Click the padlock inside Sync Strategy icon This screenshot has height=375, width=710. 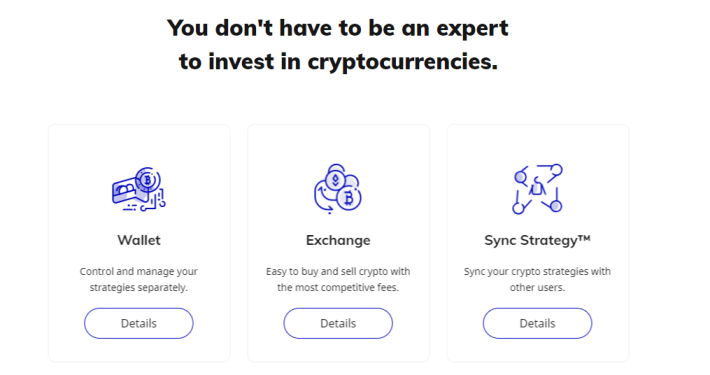(x=537, y=186)
